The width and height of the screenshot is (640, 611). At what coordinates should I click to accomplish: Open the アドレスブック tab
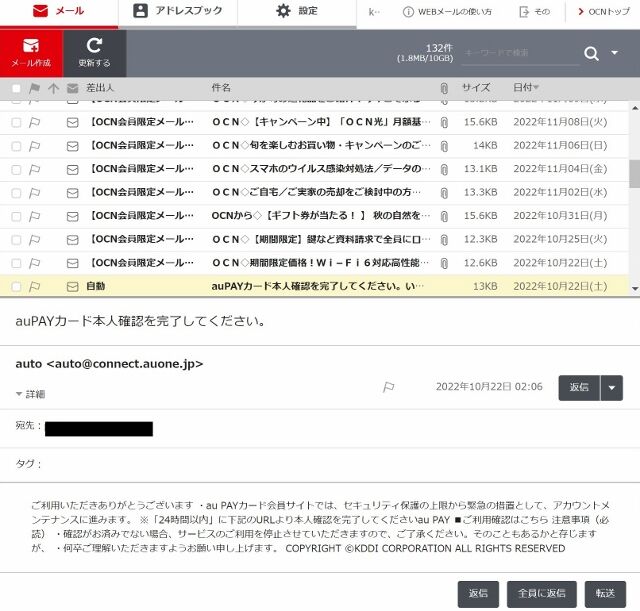click(178, 11)
